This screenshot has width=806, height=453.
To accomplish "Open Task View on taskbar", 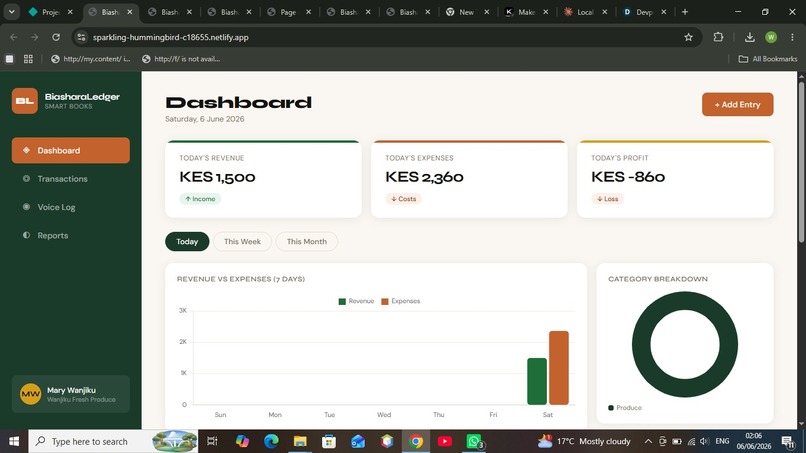I will (x=212, y=441).
